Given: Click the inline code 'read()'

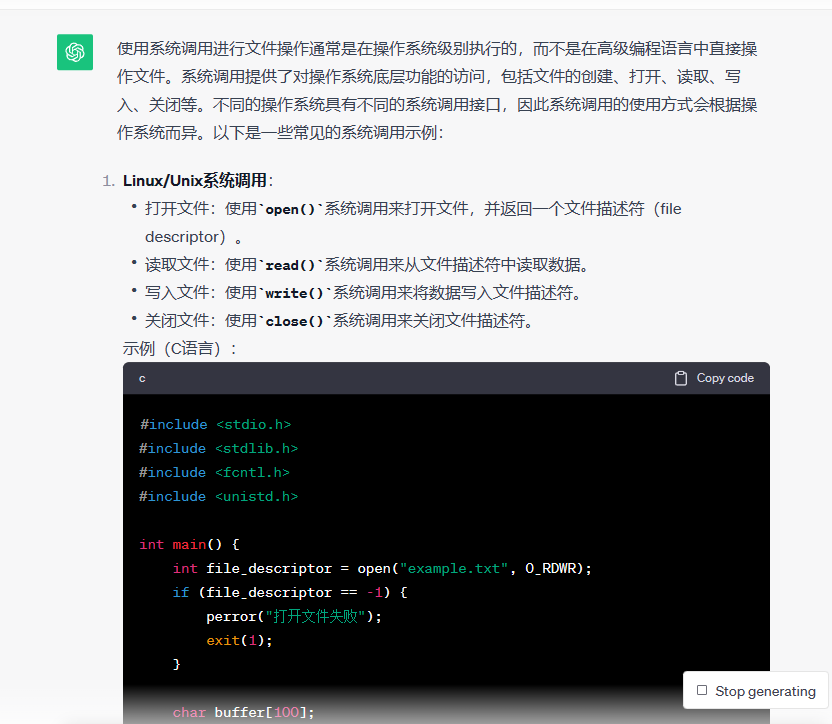Looking at the screenshot, I should point(290,265).
